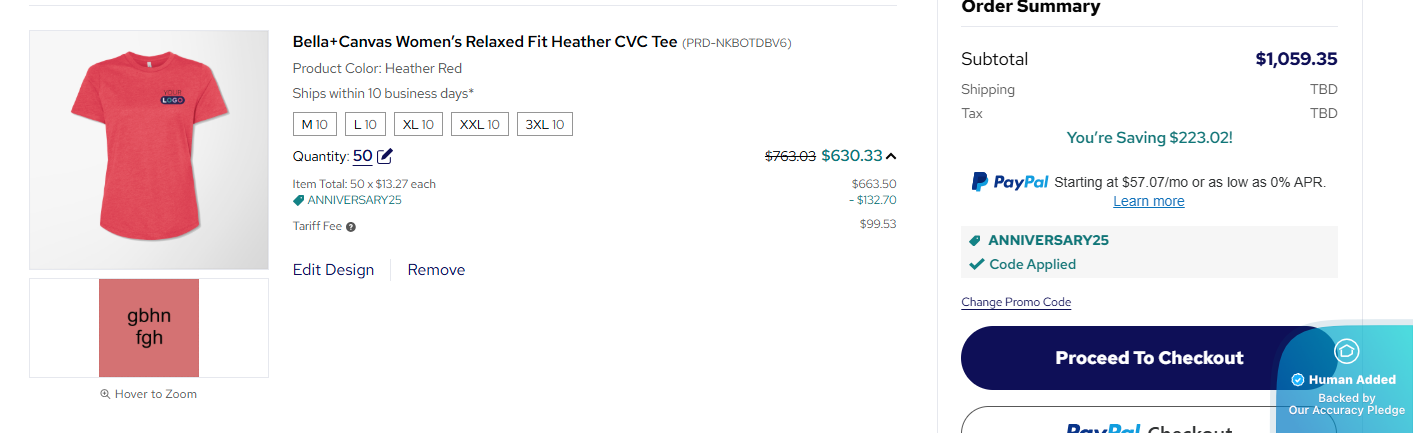The width and height of the screenshot is (1413, 433).
Task: Collapse the item price breakdown chevron
Action: [x=891, y=156]
